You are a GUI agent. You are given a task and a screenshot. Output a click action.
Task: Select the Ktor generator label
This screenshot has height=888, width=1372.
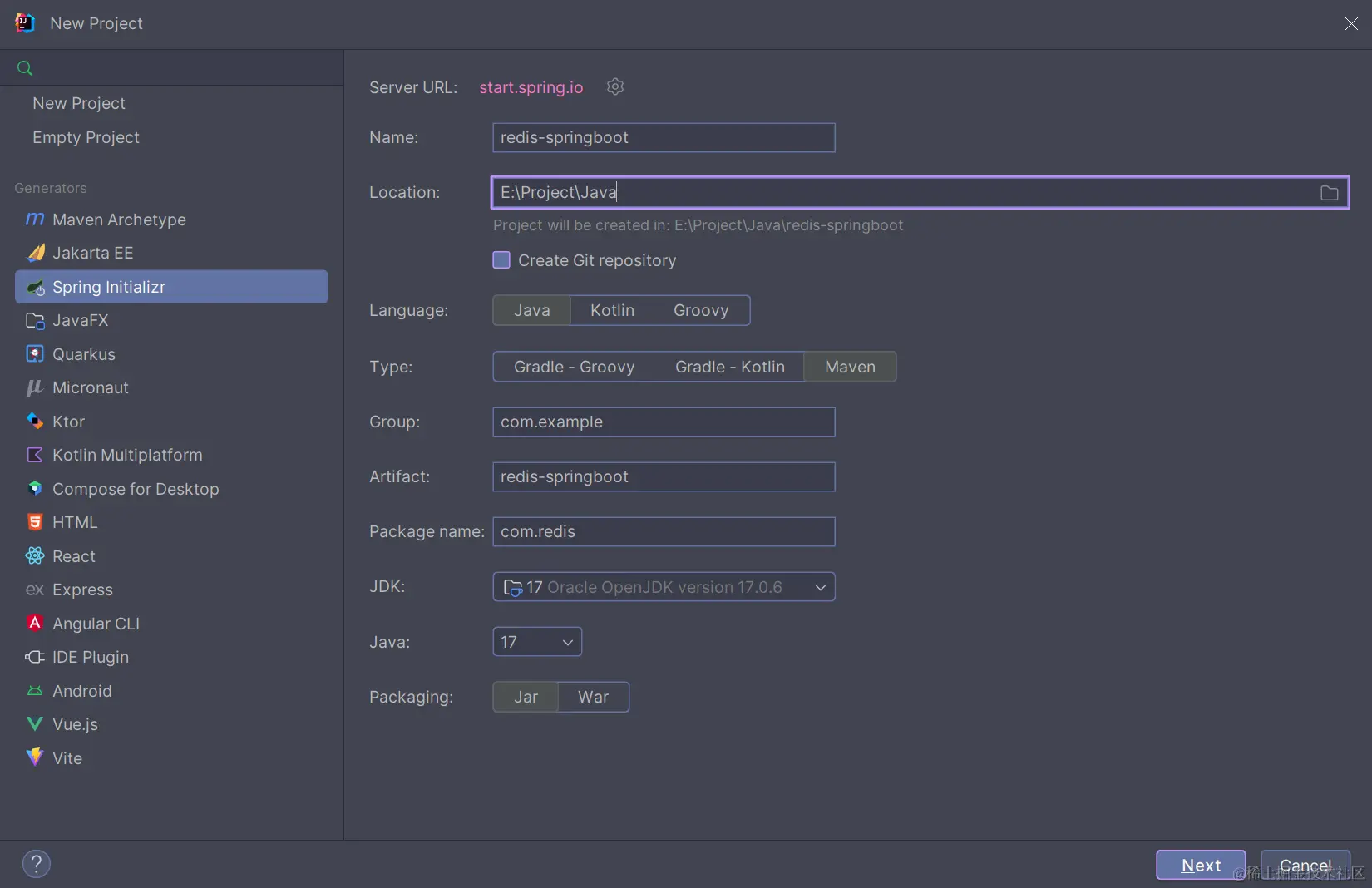(68, 422)
